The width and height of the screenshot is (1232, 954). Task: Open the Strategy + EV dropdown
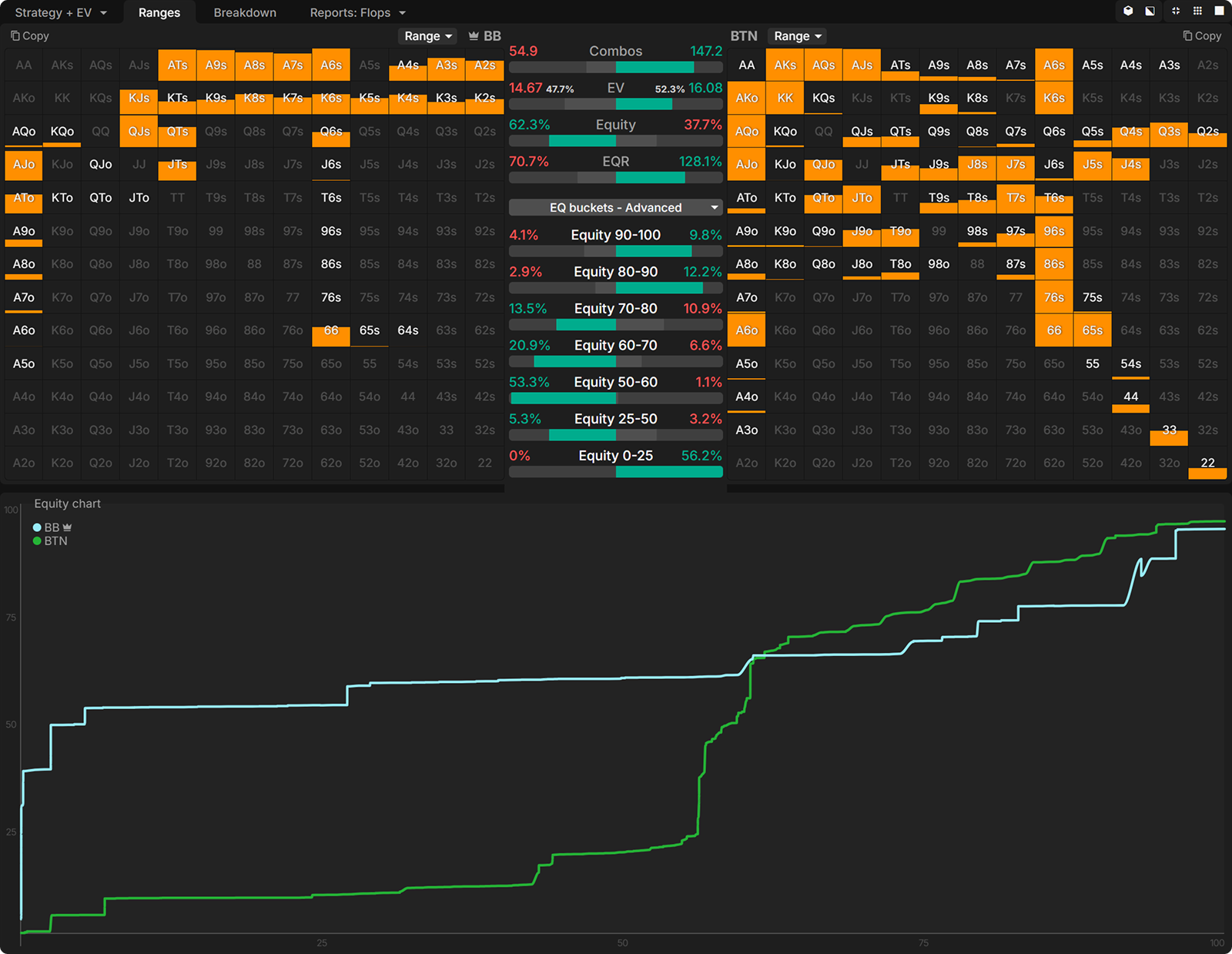point(61,13)
